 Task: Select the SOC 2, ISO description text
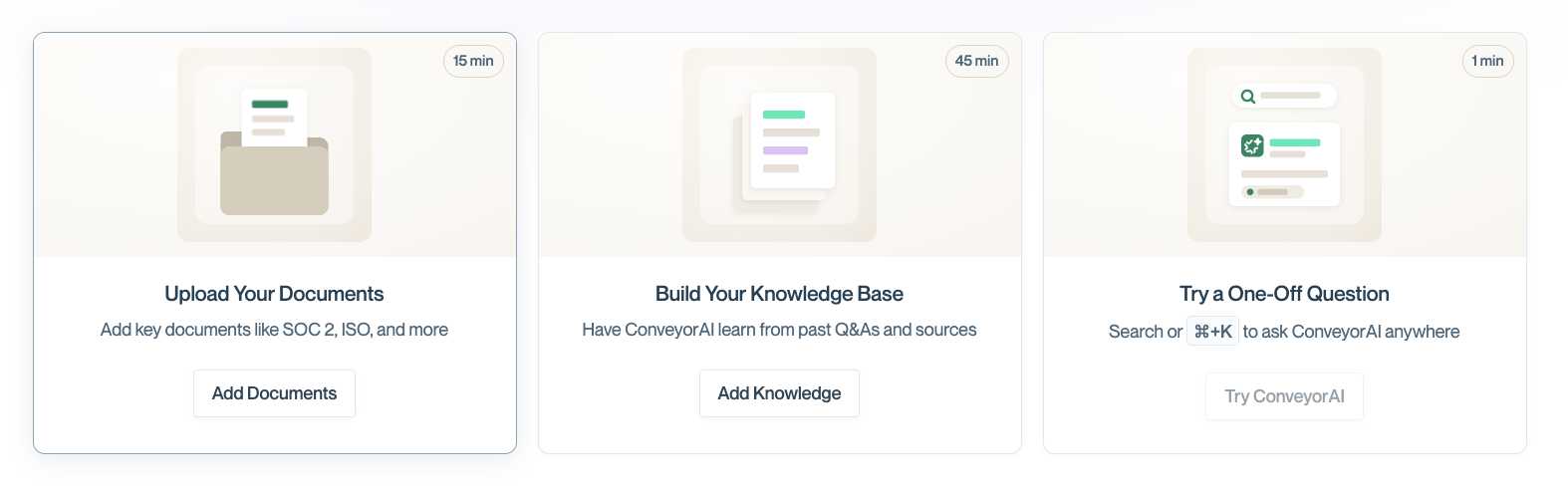coord(274,330)
